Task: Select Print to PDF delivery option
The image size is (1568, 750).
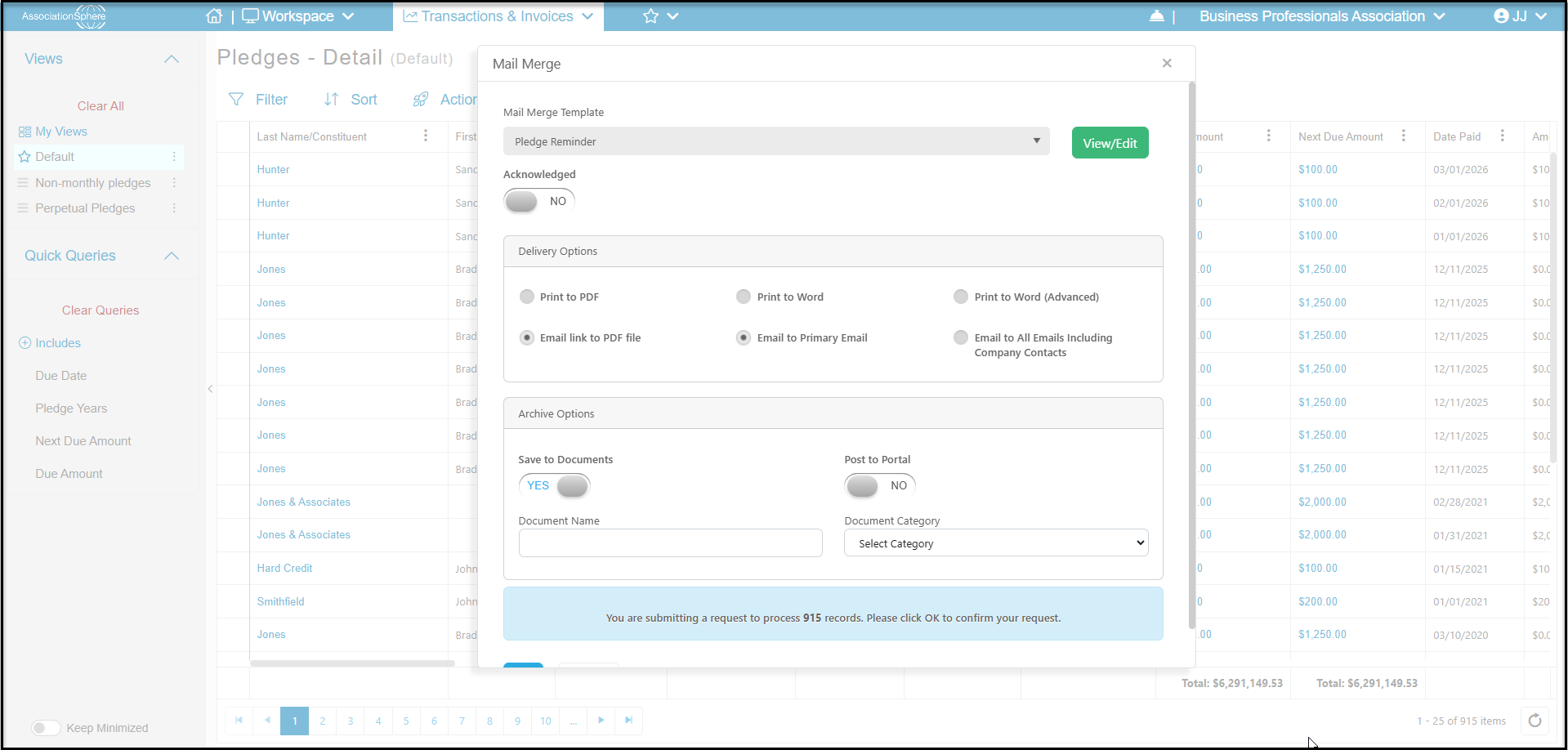Action: point(527,297)
